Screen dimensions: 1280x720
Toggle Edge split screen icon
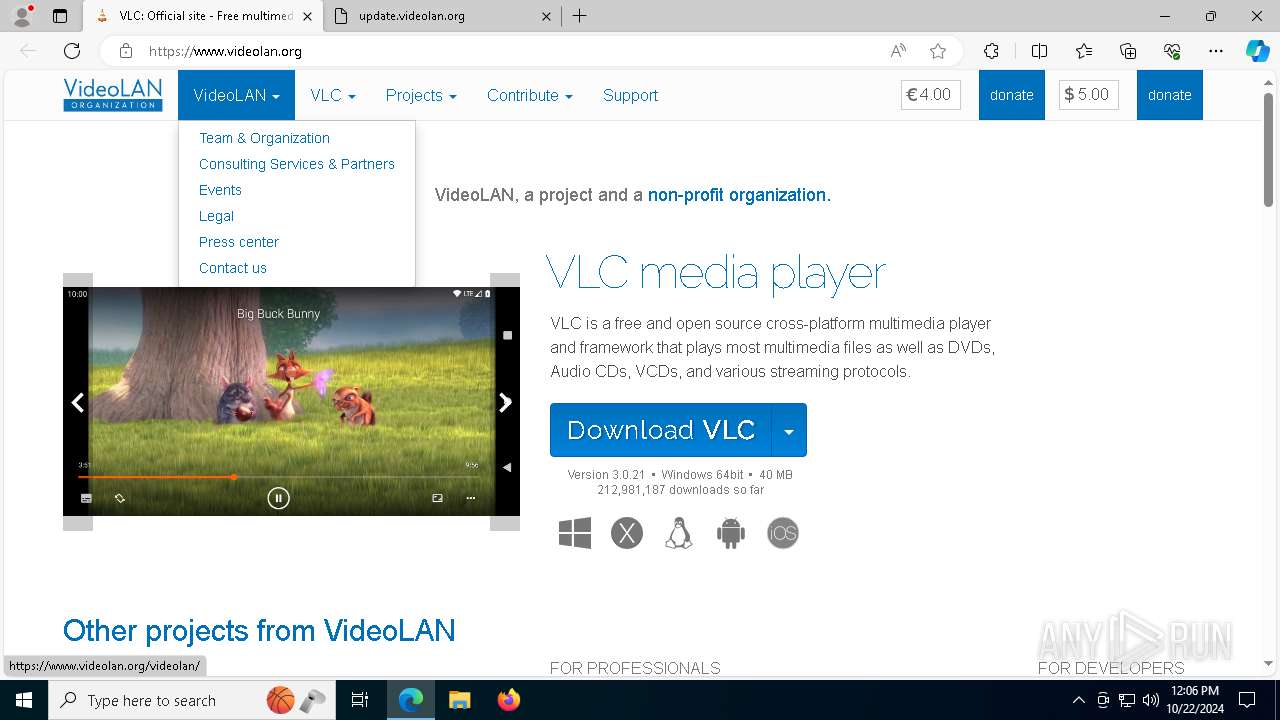coord(1039,51)
